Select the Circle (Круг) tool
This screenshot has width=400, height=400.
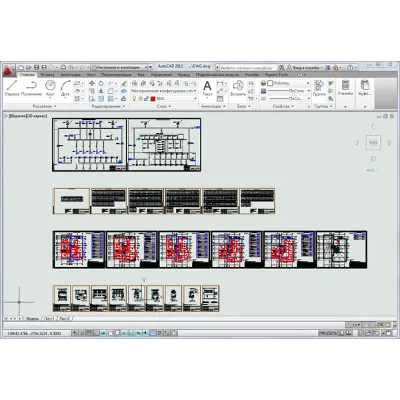click(50, 88)
